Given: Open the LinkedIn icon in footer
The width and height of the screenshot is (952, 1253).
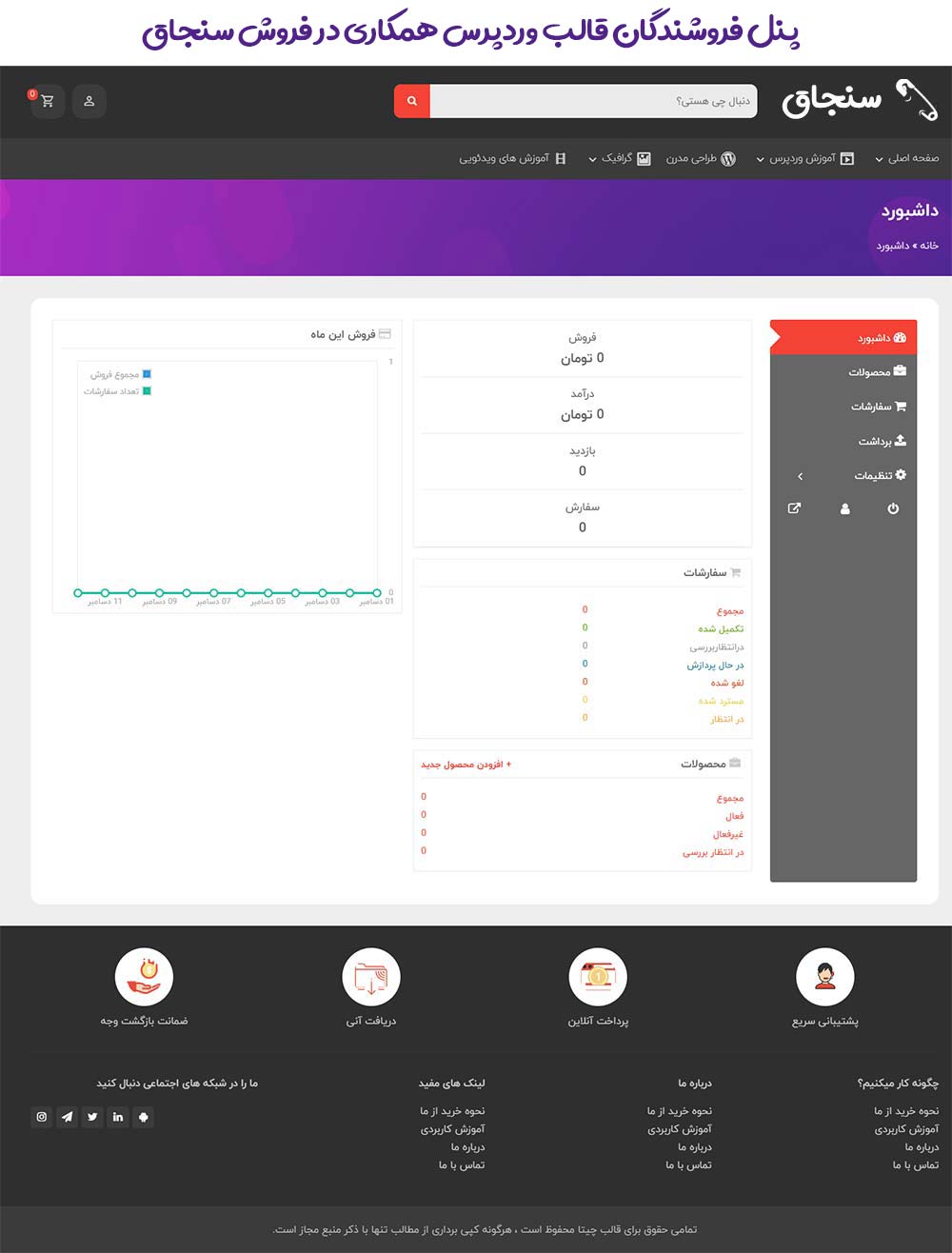Looking at the screenshot, I should [118, 1117].
